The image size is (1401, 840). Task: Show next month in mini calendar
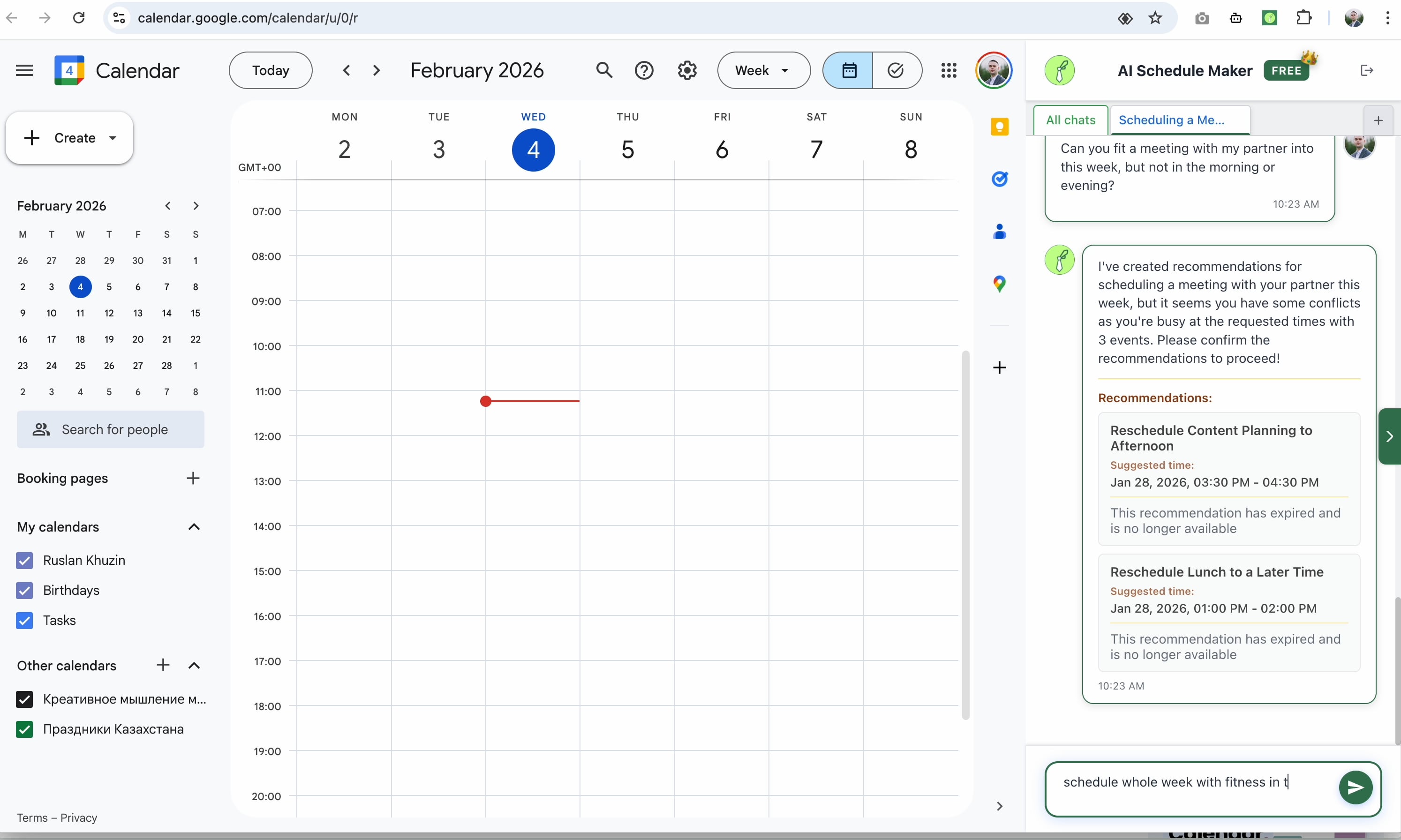196,205
